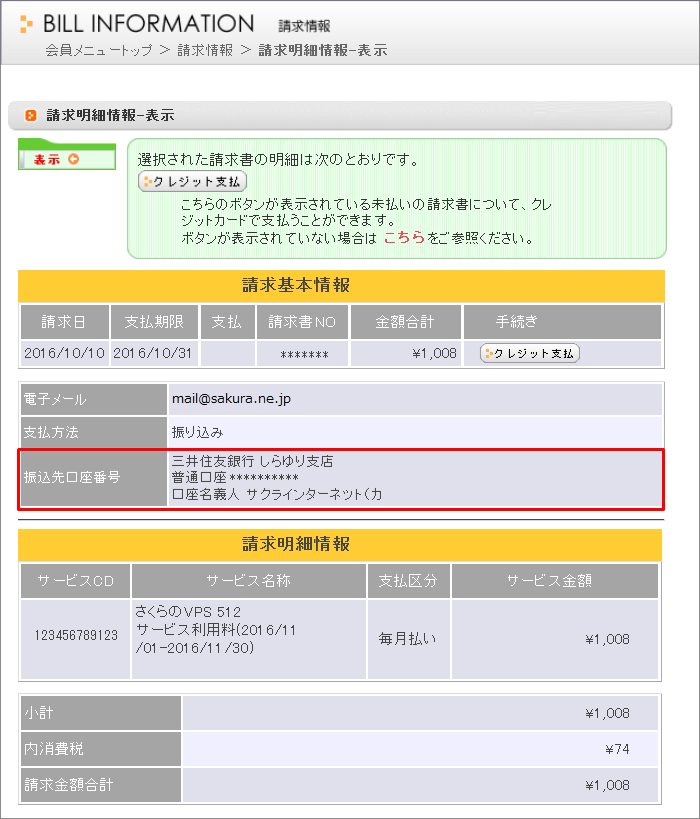Viewport: 700px width, 819px height.
Task: Click the email address mail@sakura.ne.jp
Action: (x=231, y=398)
